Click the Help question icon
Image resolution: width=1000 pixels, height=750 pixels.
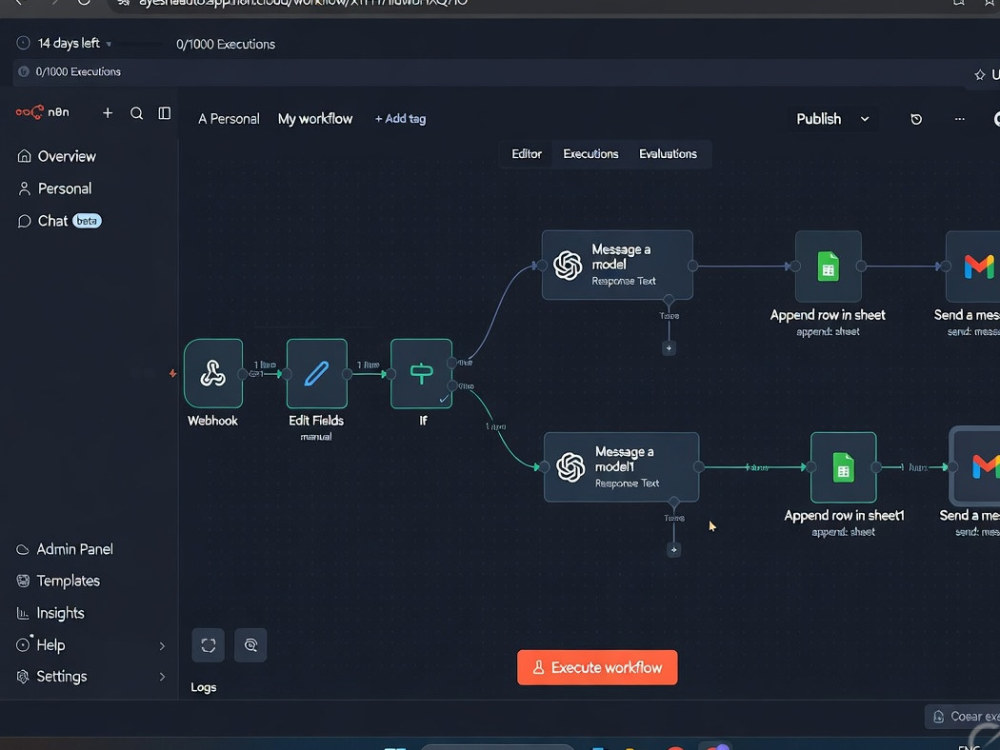coord(23,645)
